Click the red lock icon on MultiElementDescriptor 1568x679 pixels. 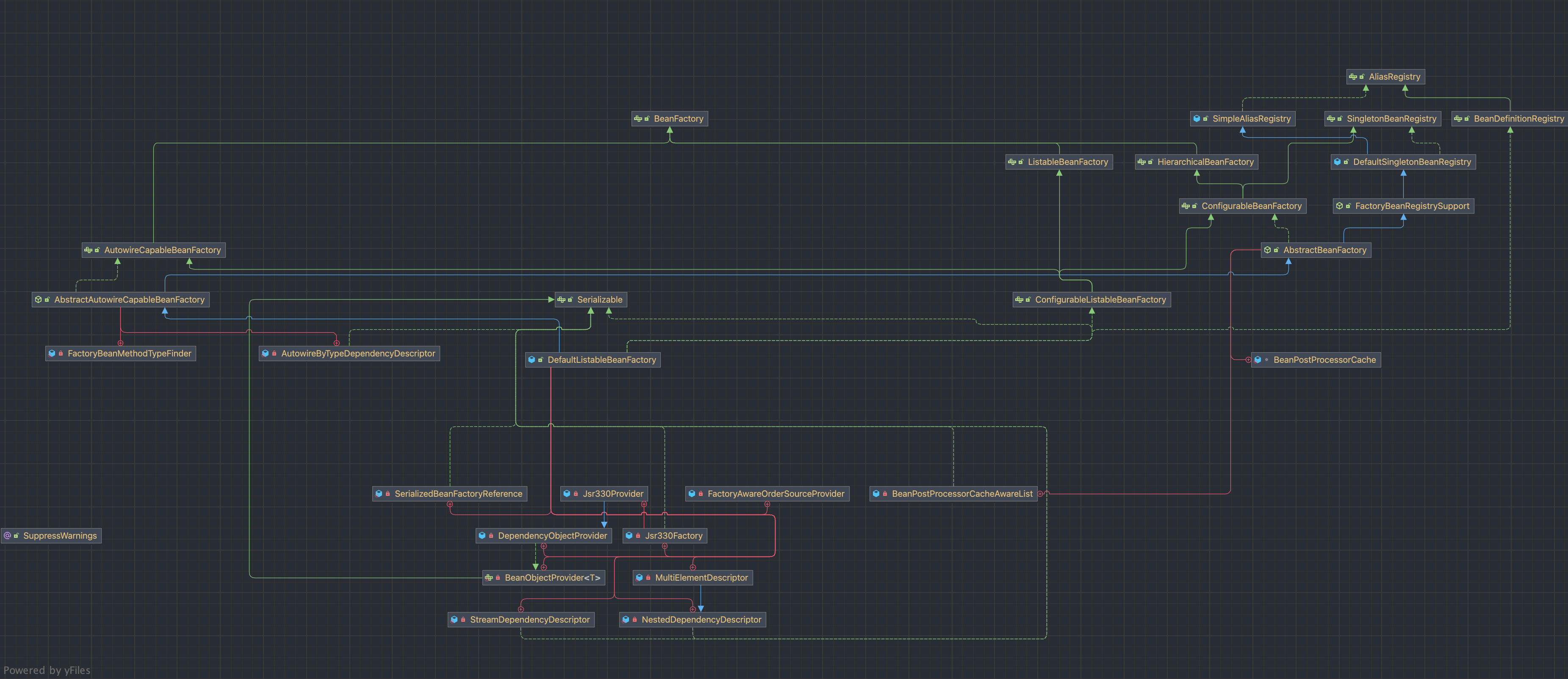click(648, 578)
